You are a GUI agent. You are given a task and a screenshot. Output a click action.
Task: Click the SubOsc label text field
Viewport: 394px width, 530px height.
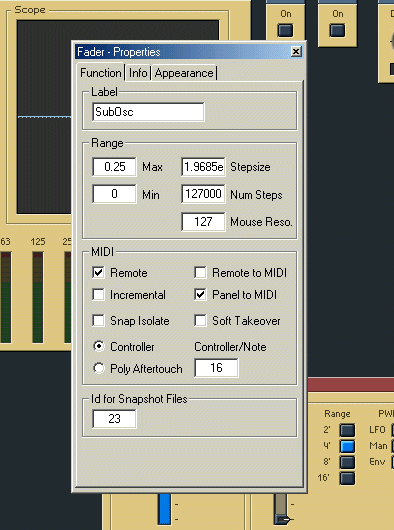[x=148, y=112]
